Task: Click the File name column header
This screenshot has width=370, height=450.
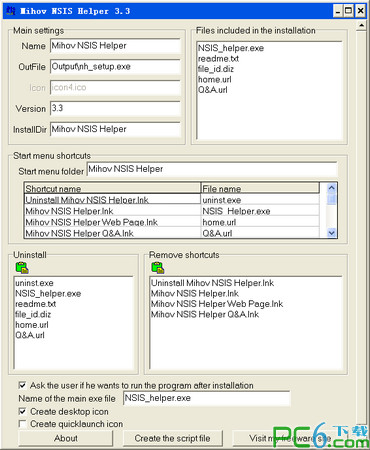Action: click(x=260, y=188)
